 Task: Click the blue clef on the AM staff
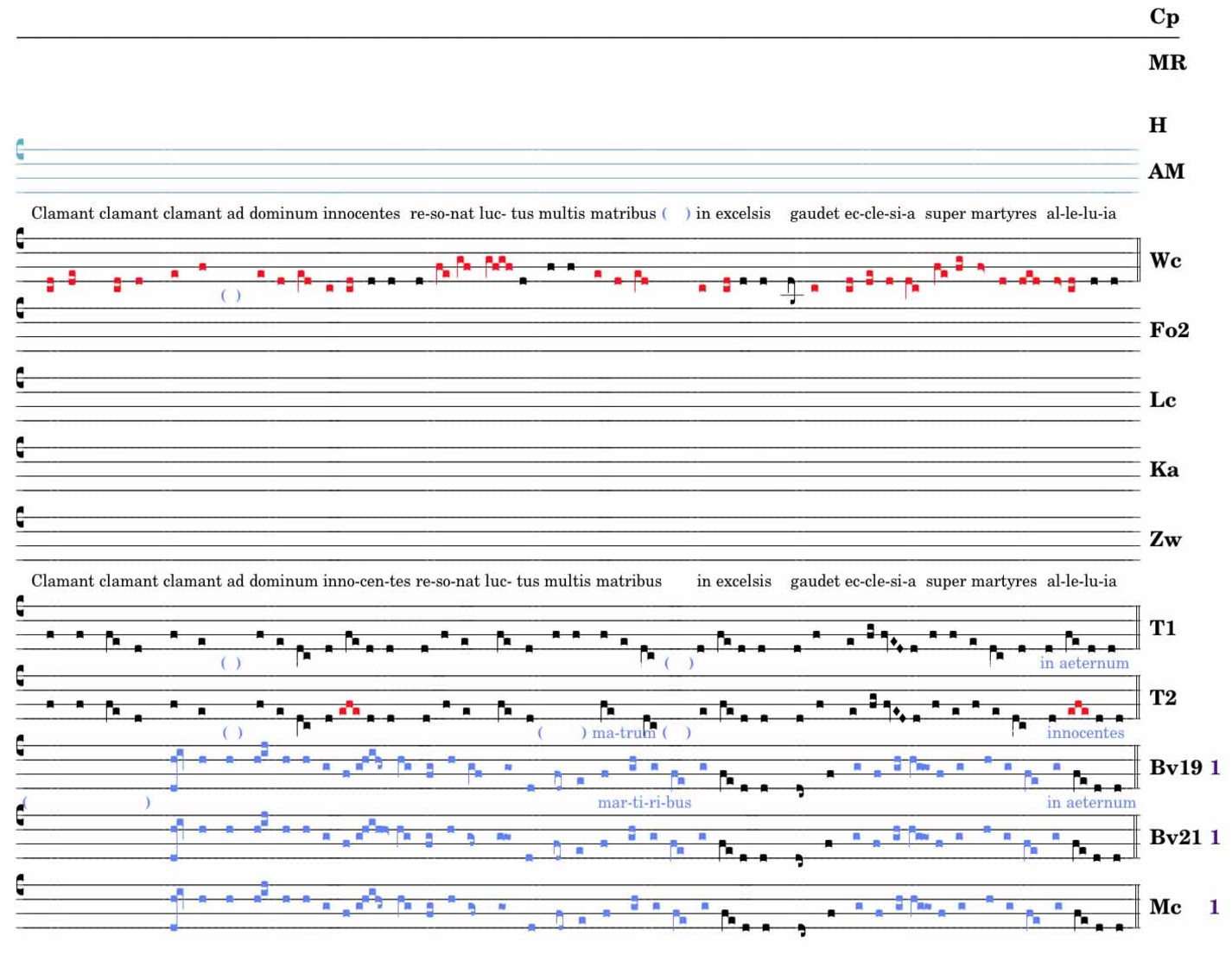pyautogui.click(x=20, y=150)
